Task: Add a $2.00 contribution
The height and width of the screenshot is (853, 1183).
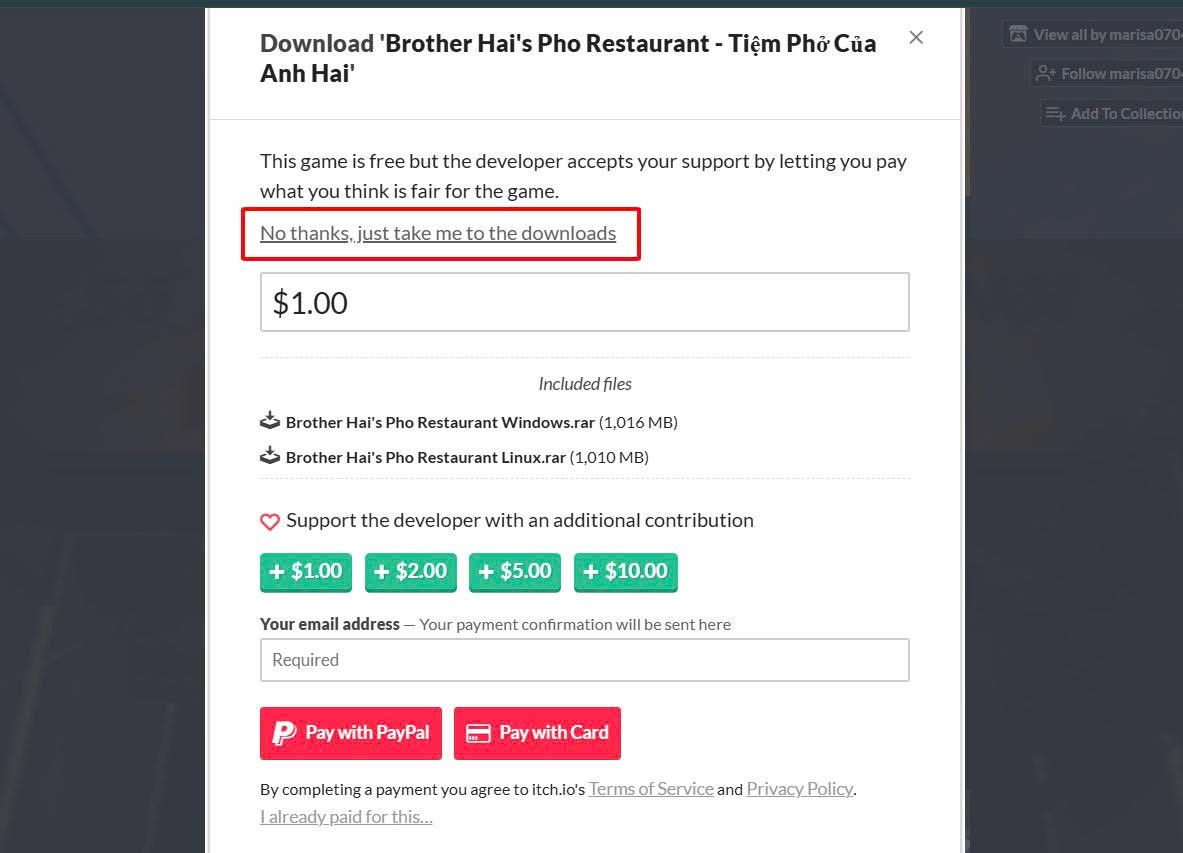Action: [411, 571]
